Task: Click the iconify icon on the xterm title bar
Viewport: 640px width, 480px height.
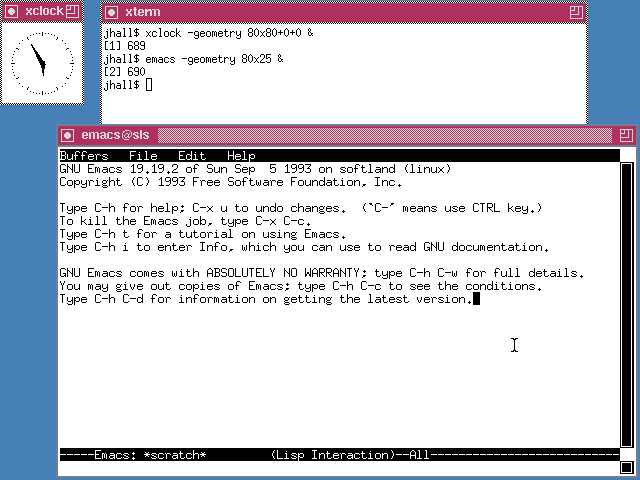Action: pyautogui.click(x=111, y=12)
